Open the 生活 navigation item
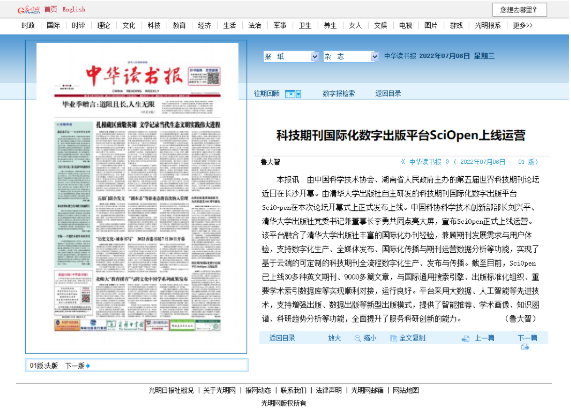571x410 pixels. [x=229, y=25]
